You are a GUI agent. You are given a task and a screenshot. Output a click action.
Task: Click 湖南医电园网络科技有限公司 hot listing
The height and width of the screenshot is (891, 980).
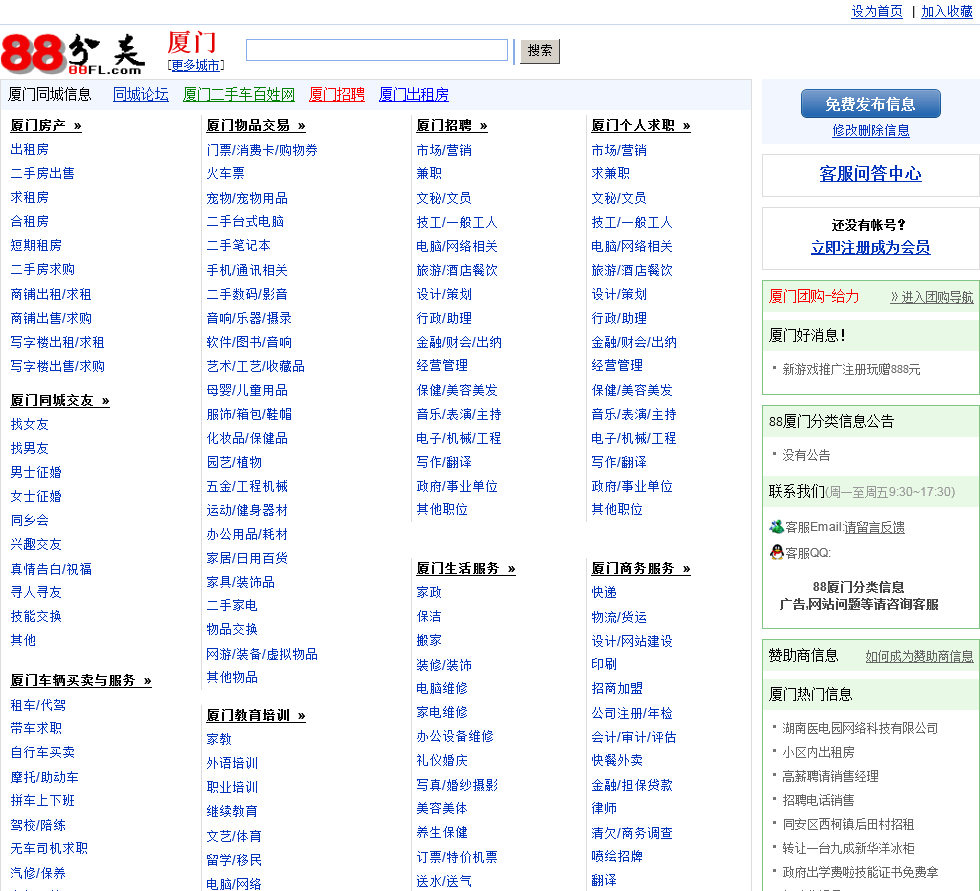[860, 729]
